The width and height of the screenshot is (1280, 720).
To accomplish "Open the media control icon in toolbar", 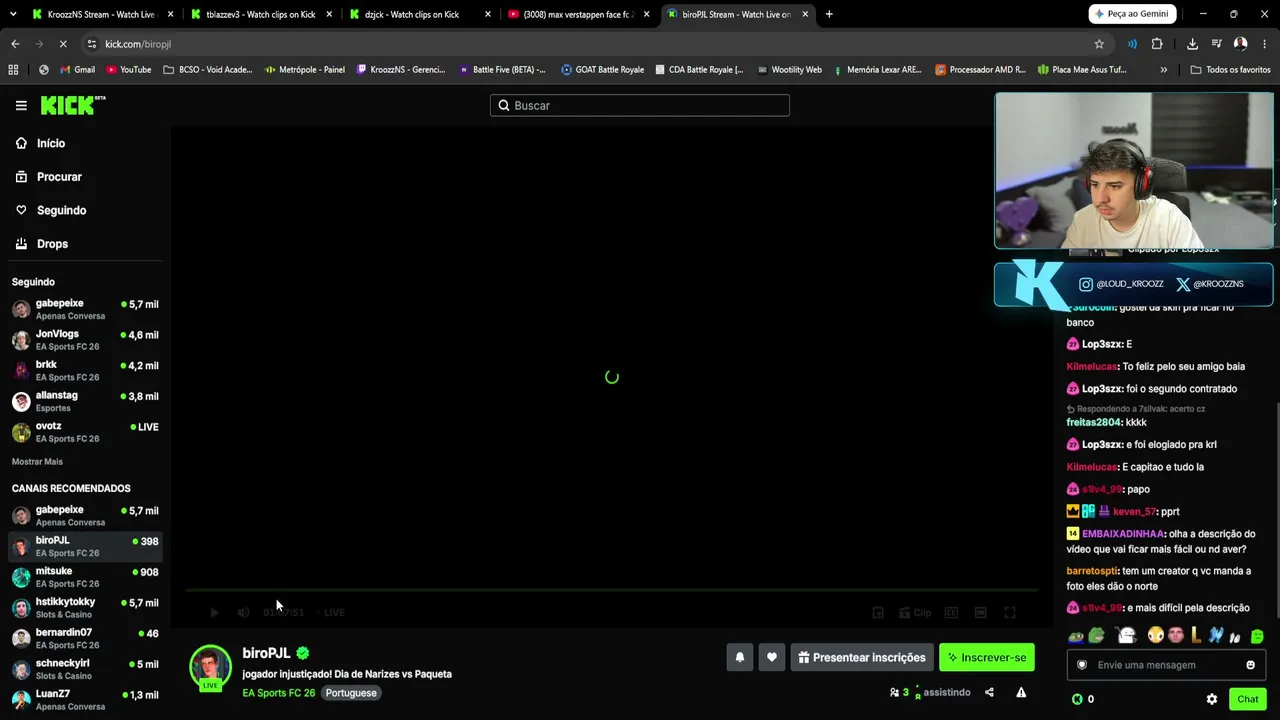I will [1217, 44].
